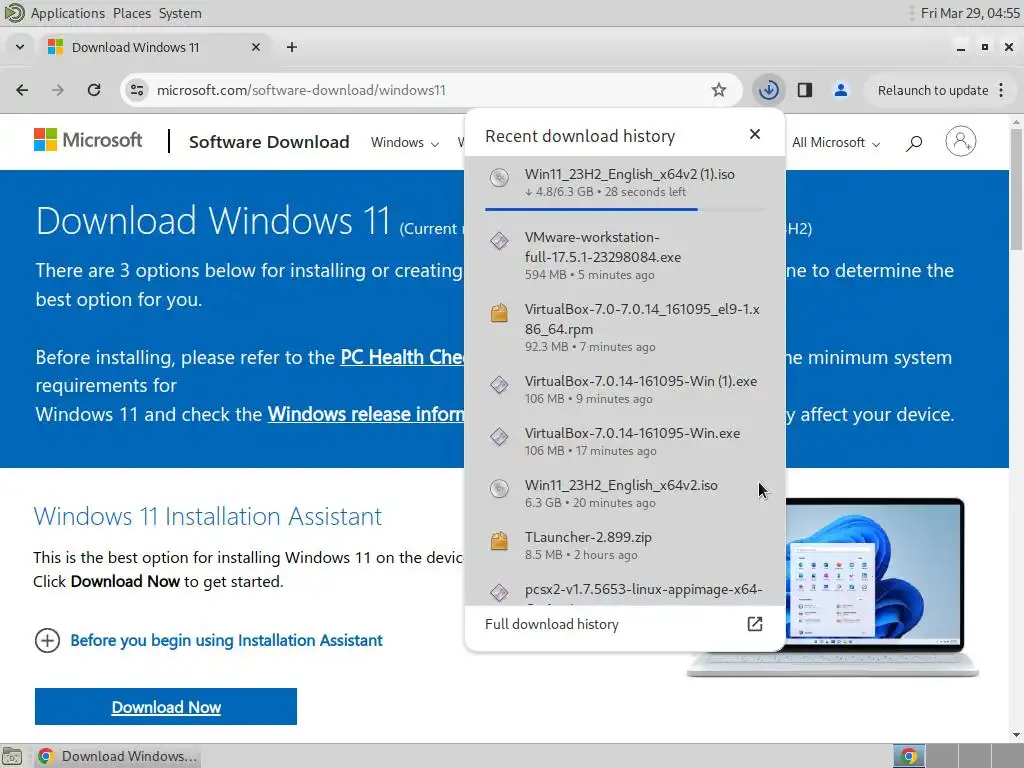Screen dimensions: 1024x768
Task: Click VirtualBox-7.0.14-161095-Win.exe file icon
Action: point(500,437)
